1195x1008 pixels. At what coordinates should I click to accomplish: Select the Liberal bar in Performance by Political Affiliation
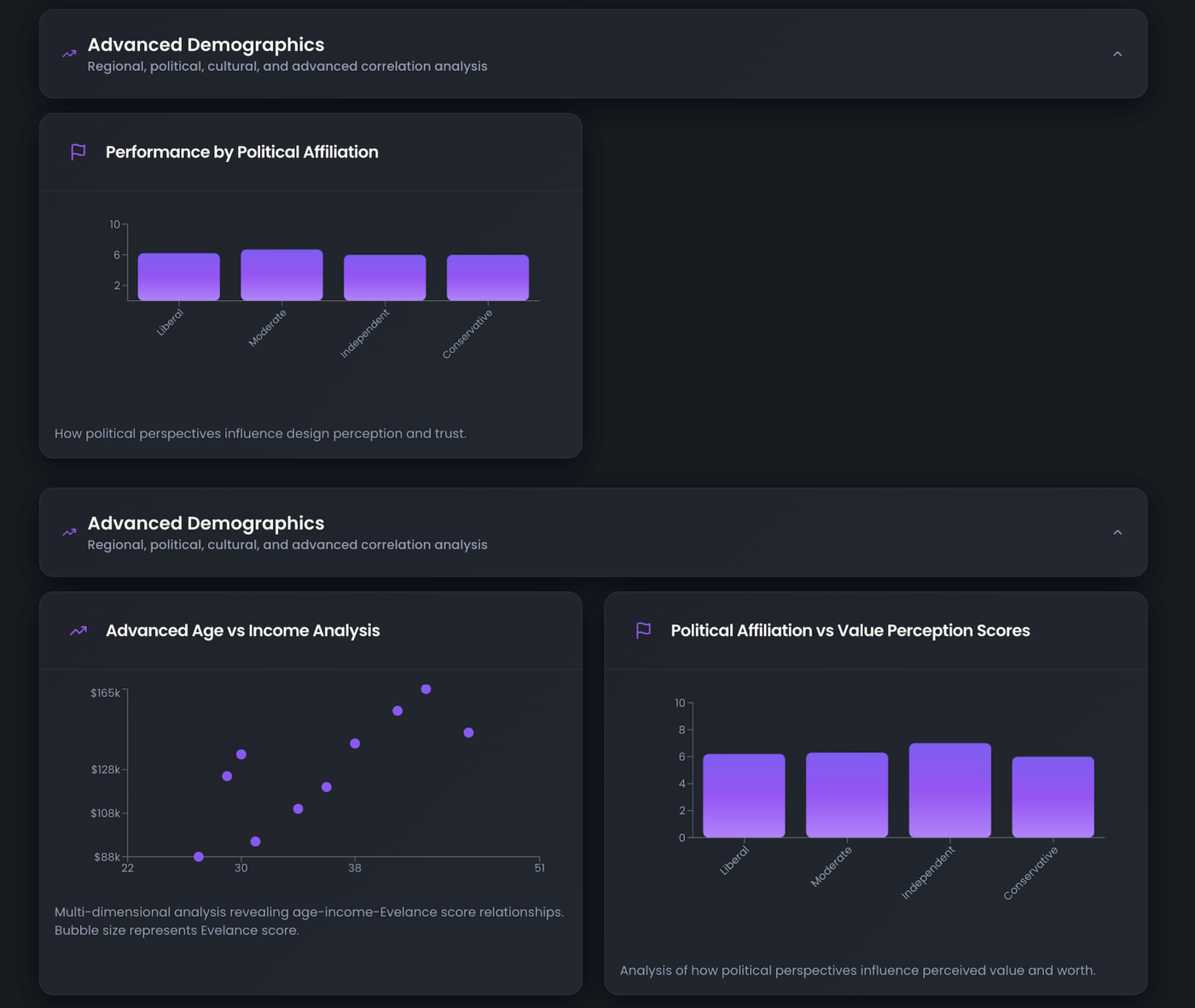(x=178, y=277)
